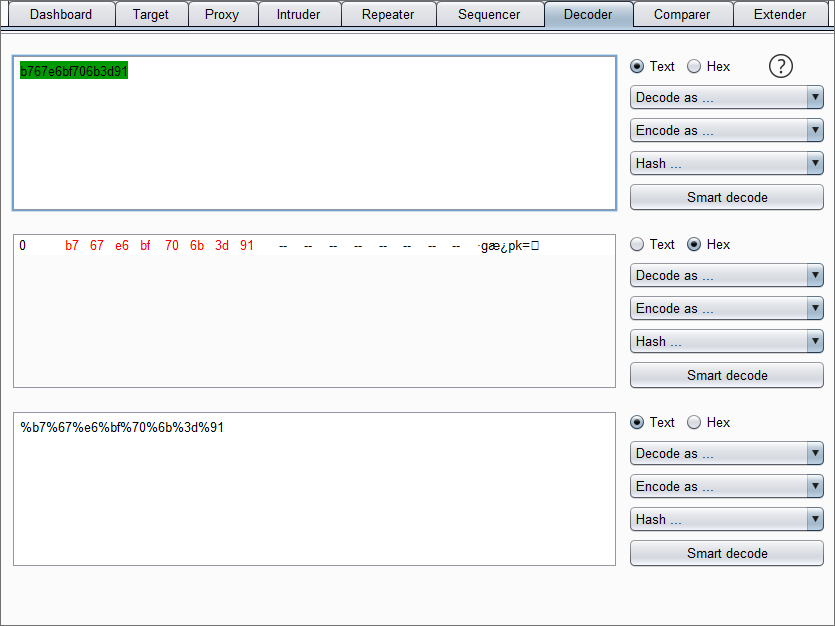This screenshot has width=835, height=626.
Task: Click the top Smart decode button
Action: [726, 197]
